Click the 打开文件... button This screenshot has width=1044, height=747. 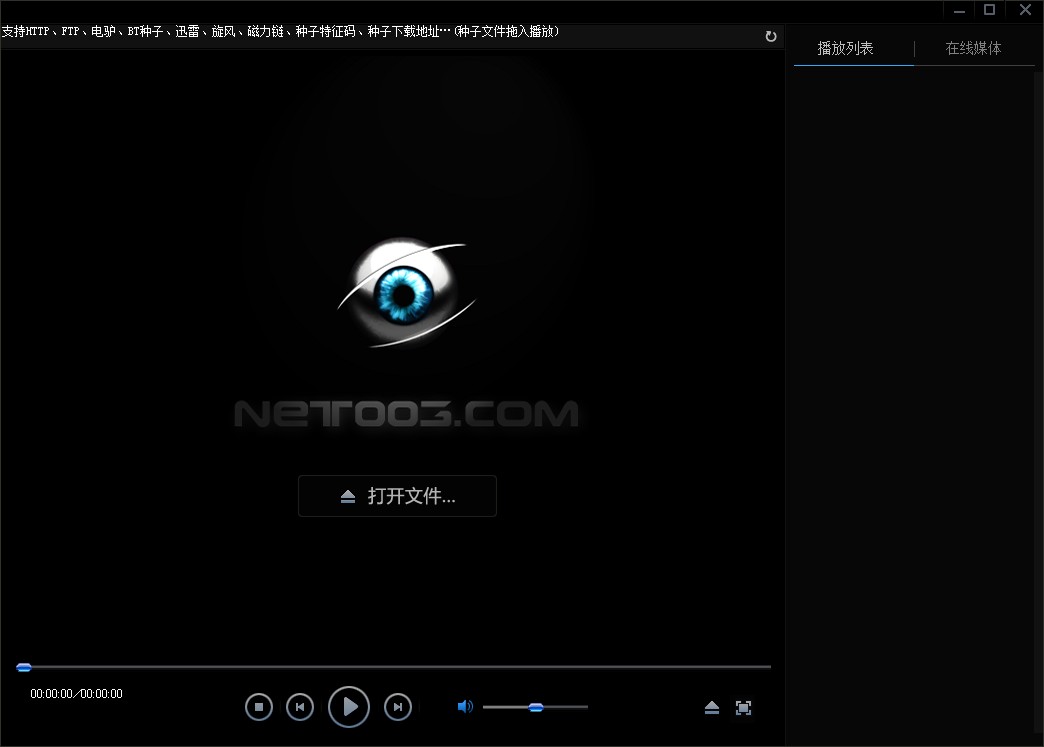pos(397,496)
